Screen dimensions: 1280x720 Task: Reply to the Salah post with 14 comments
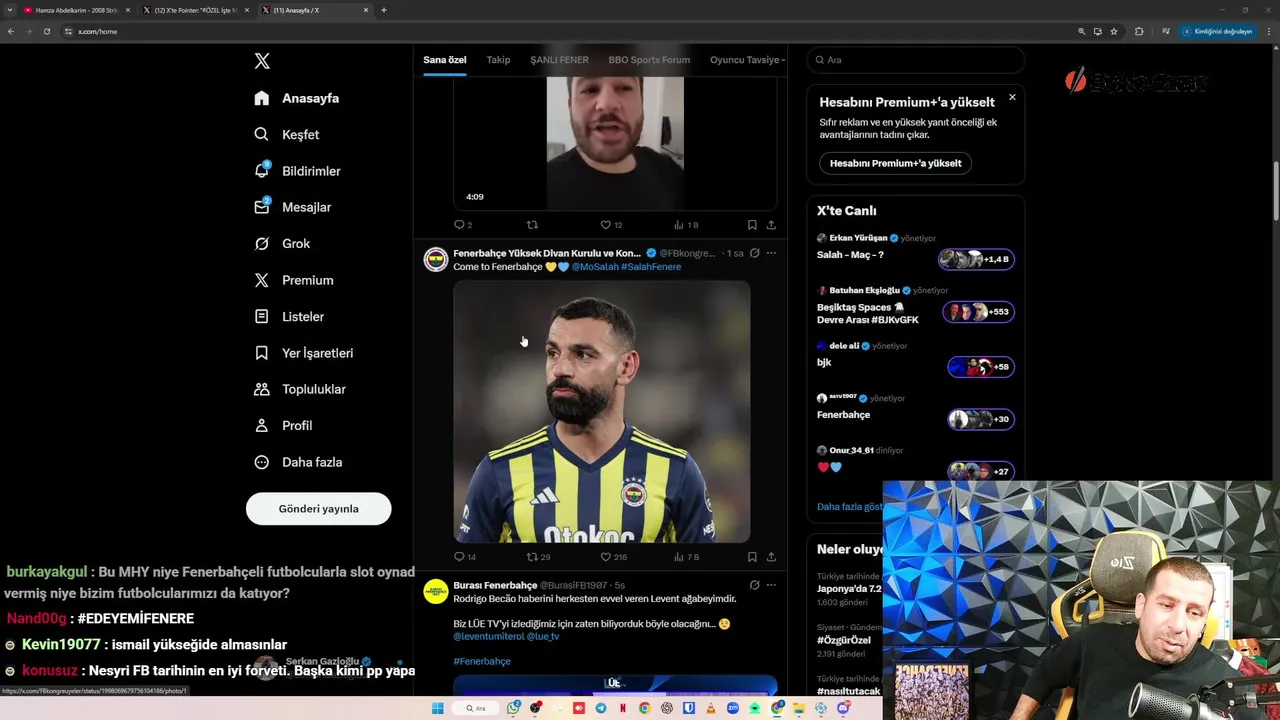point(465,557)
